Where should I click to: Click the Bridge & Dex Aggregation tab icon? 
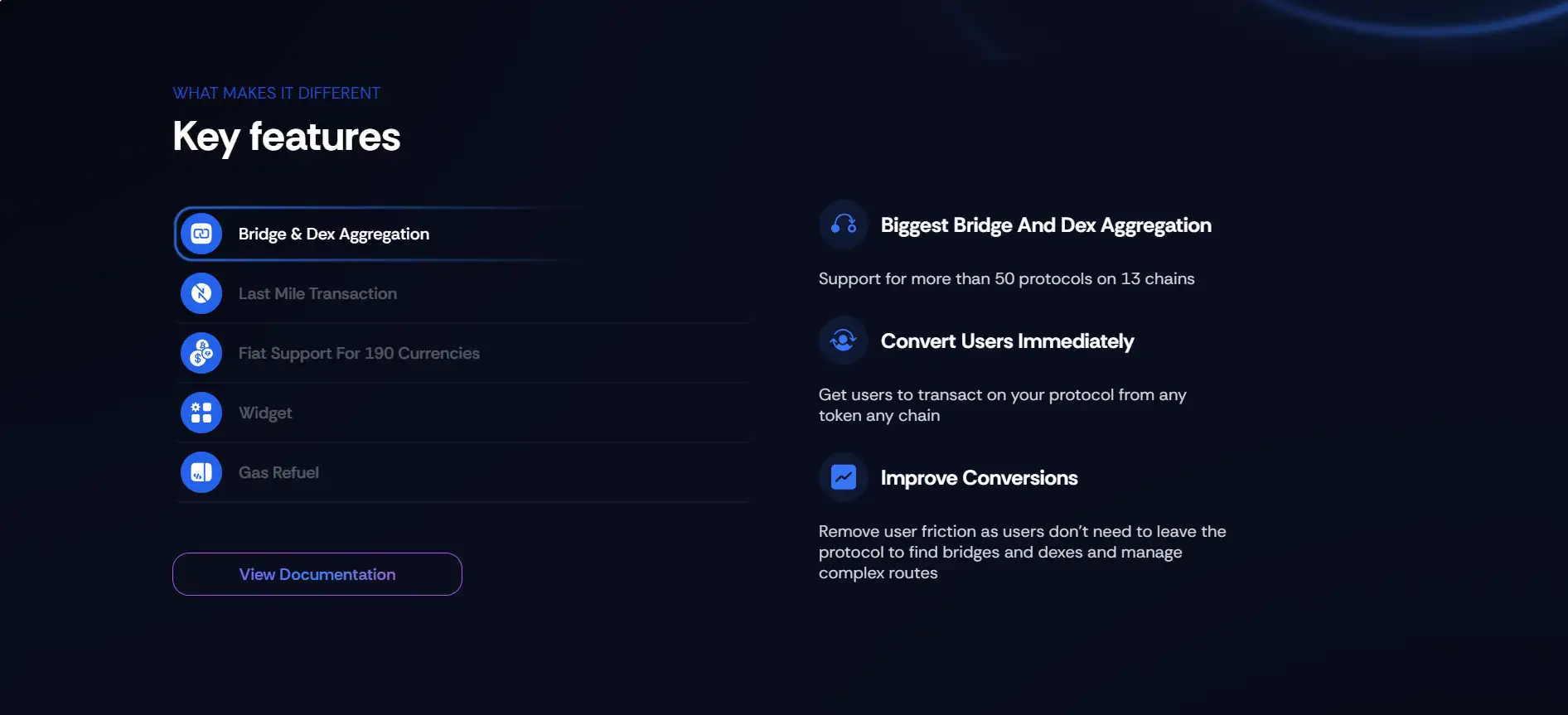pos(201,234)
